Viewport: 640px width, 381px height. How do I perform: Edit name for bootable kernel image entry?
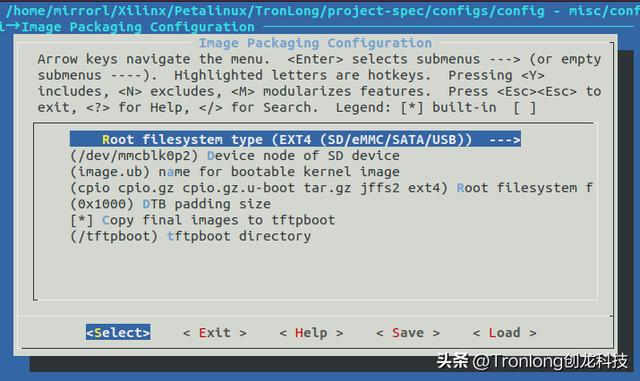pyautogui.click(x=235, y=172)
